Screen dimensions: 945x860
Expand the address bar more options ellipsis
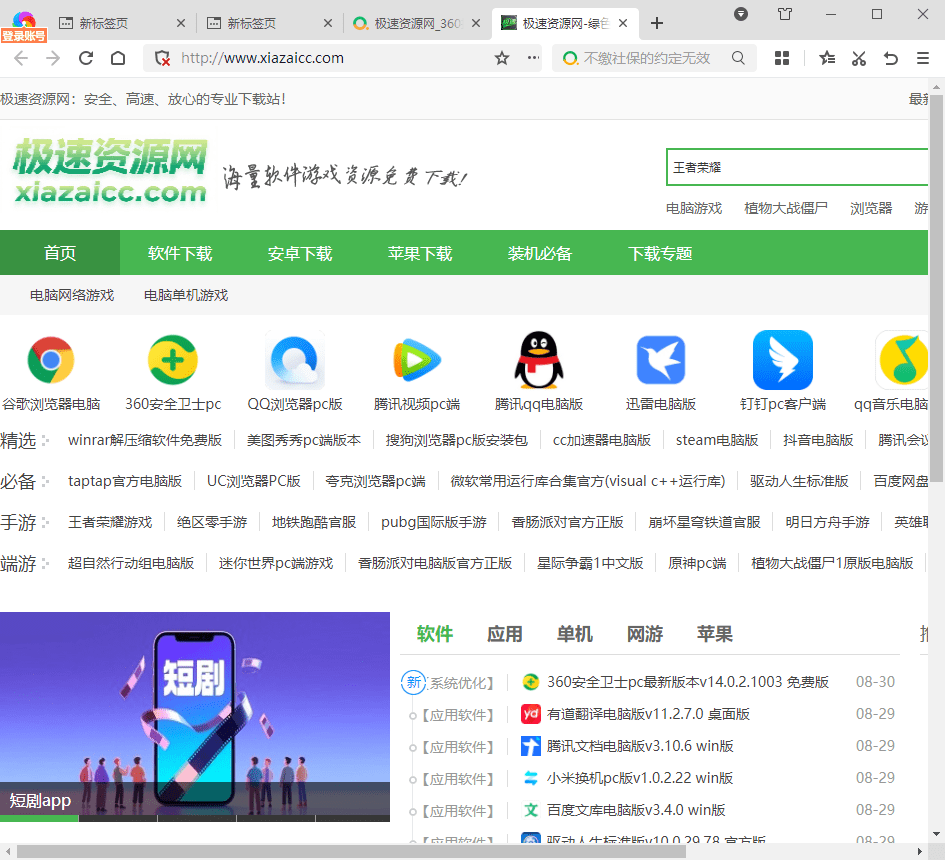[x=533, y=58]
